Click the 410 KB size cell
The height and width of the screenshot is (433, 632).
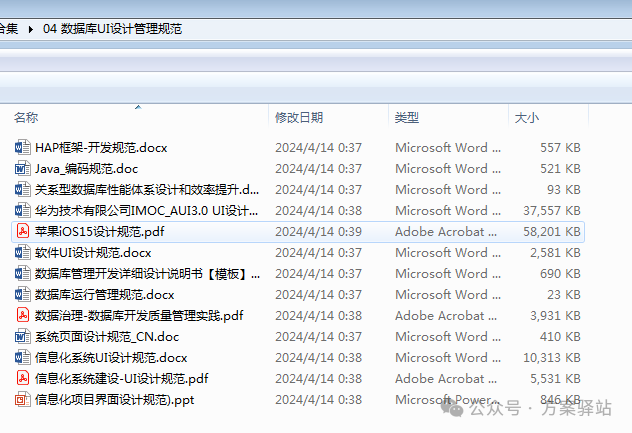coord(560,337)
